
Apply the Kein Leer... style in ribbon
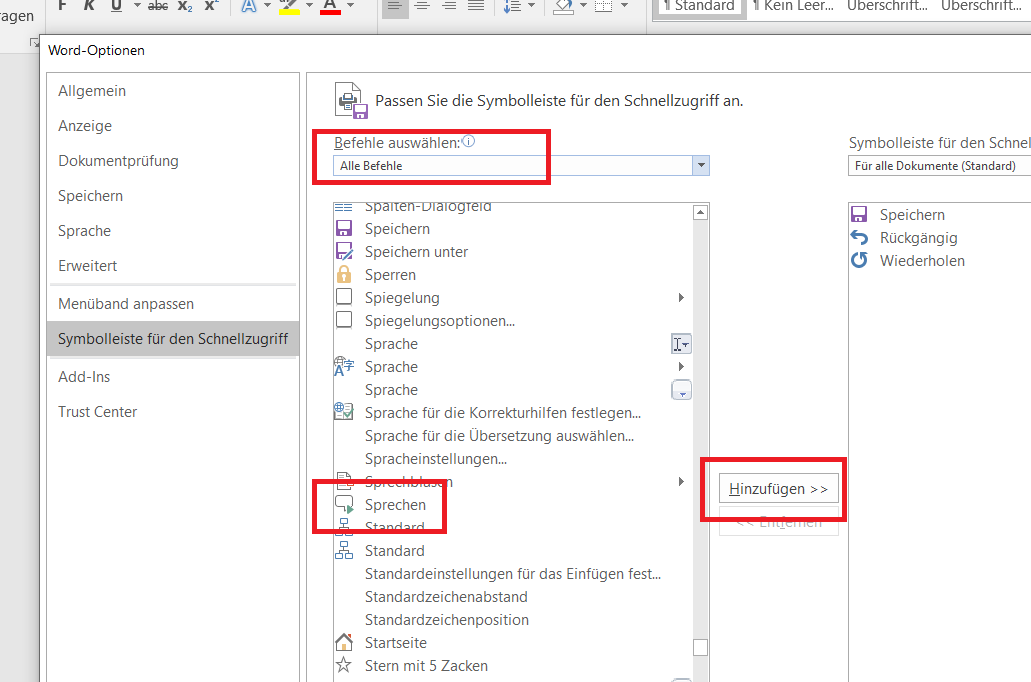click(794, 7)
